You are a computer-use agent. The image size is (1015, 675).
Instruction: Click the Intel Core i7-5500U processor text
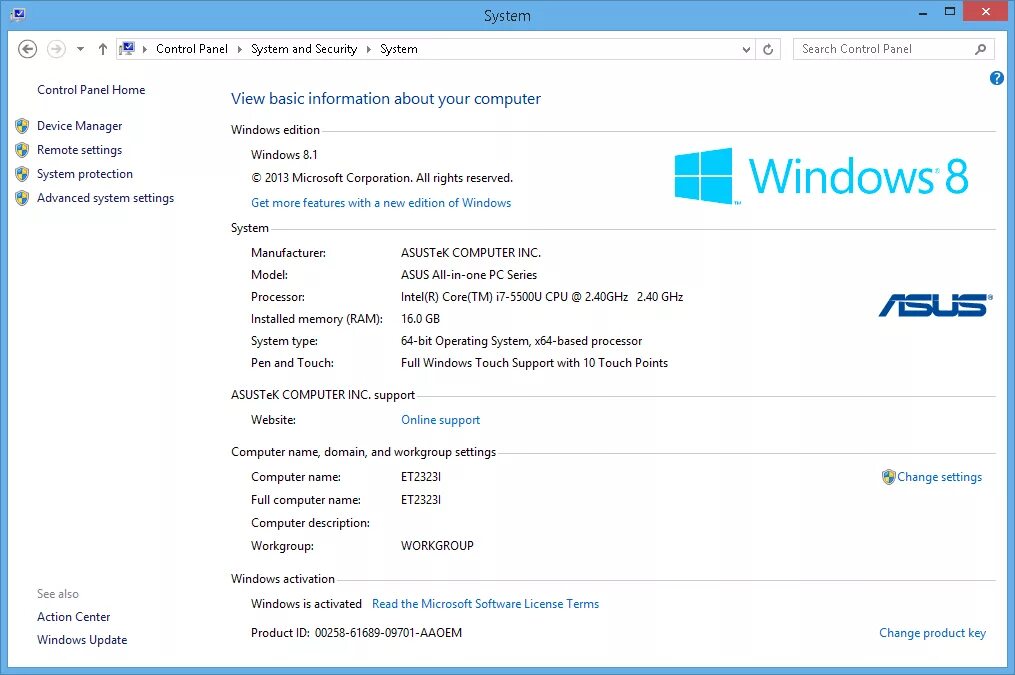point(542,297)
